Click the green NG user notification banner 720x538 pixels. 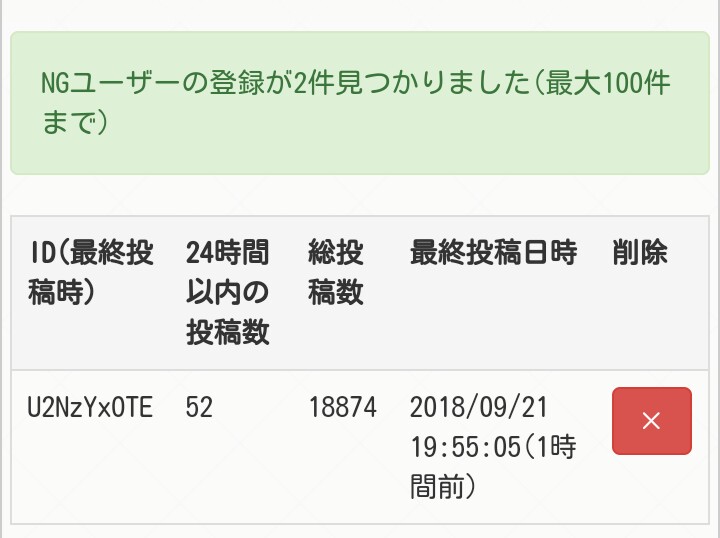click(x=359, y=103)
